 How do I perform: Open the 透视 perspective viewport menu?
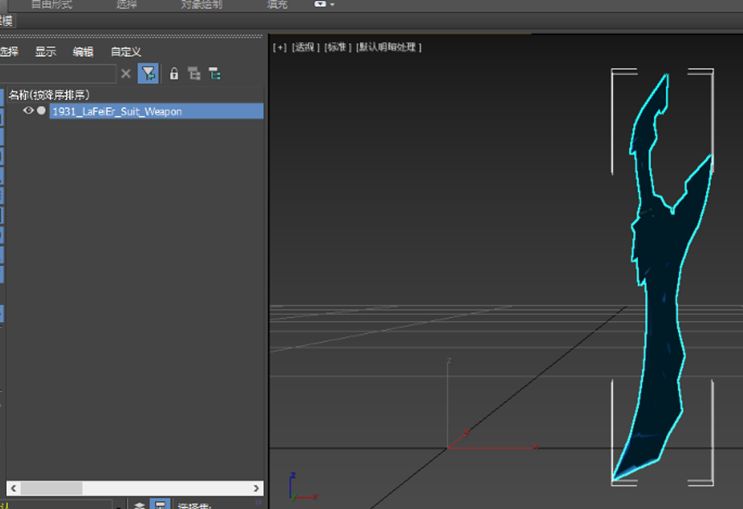coord(306,47)
